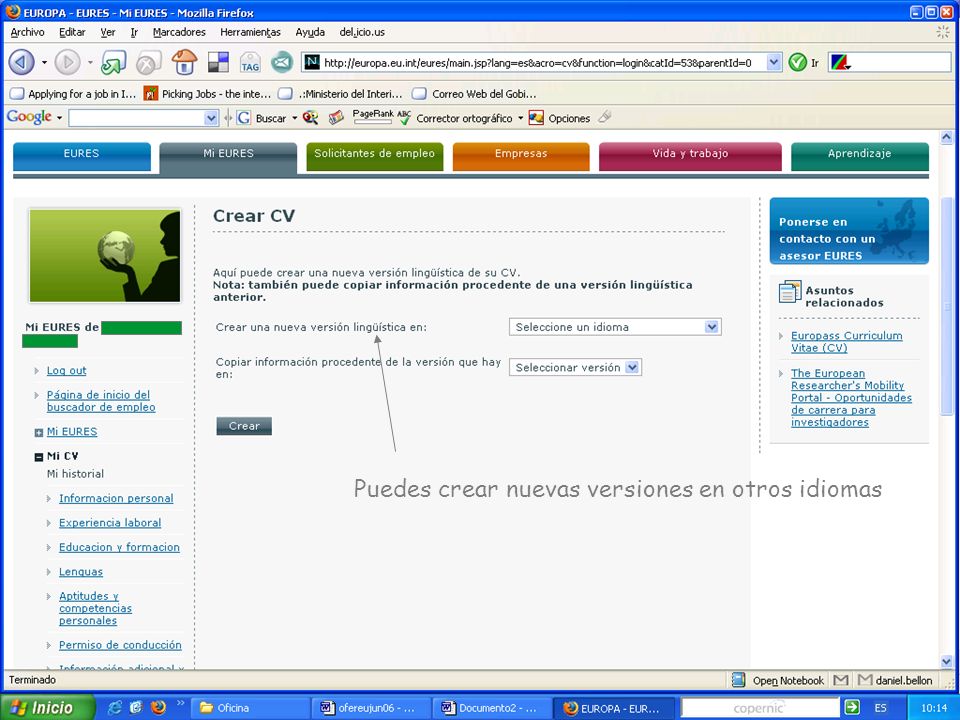Screen dimensions: 960x720
Task: Launch Firefox from the quick launch bar
Action: [158, 708]
